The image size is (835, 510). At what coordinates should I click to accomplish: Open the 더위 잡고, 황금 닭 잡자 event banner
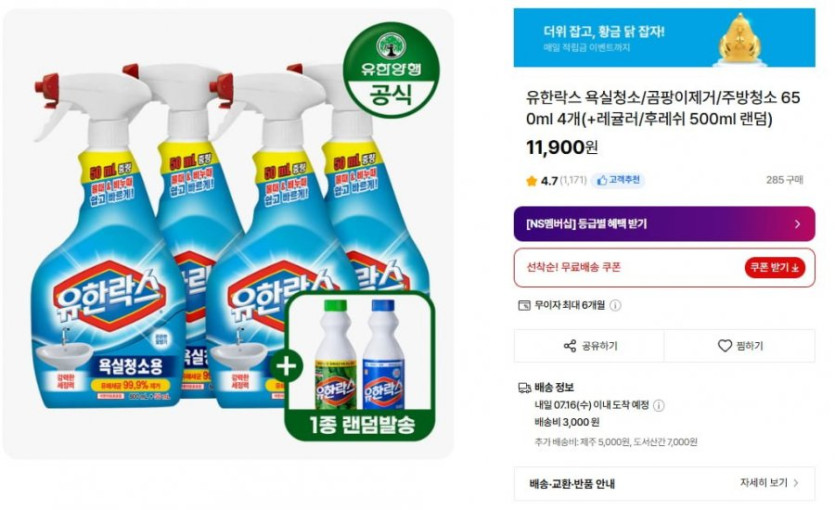pos(664,38)
